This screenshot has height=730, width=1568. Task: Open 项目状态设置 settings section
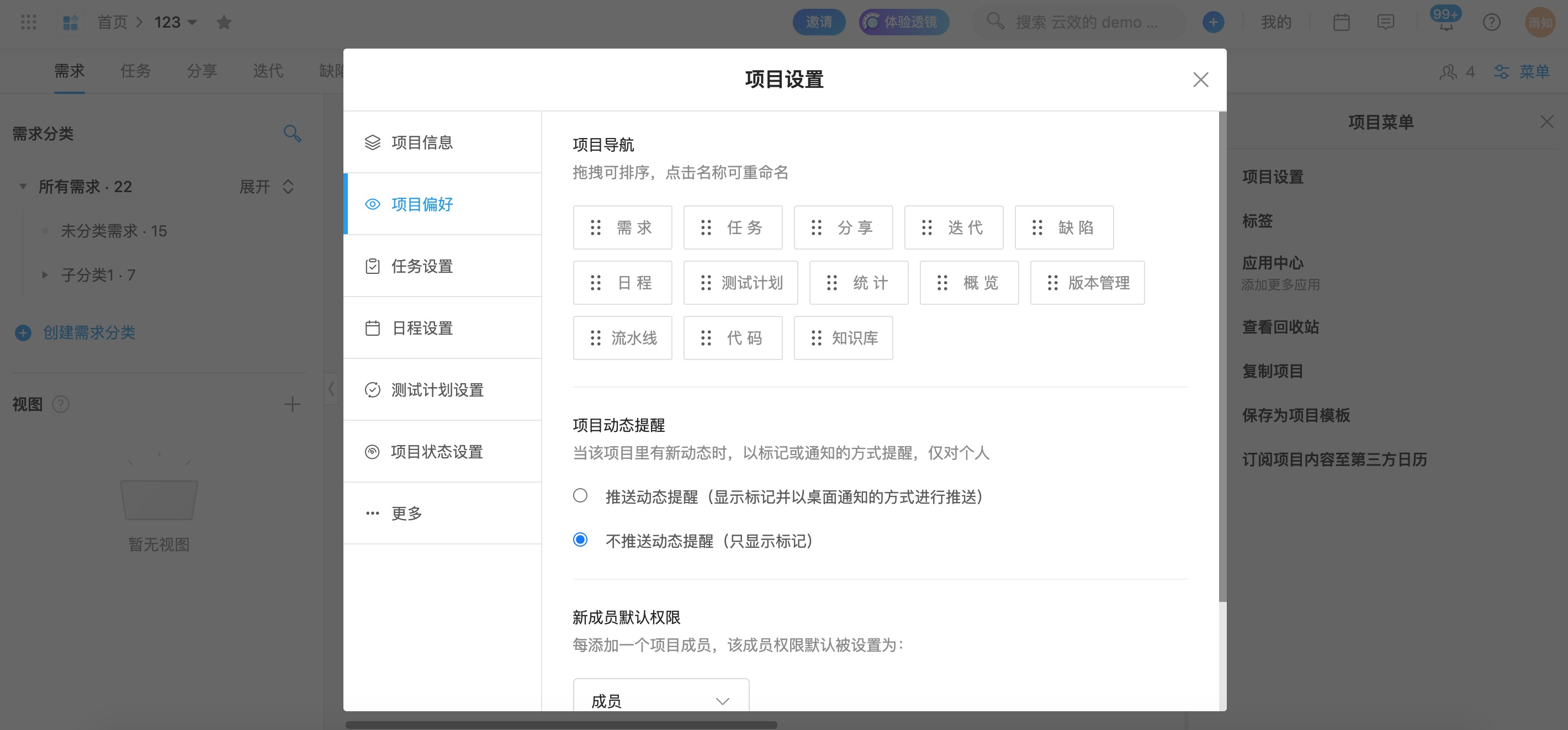tap(443, 452)
